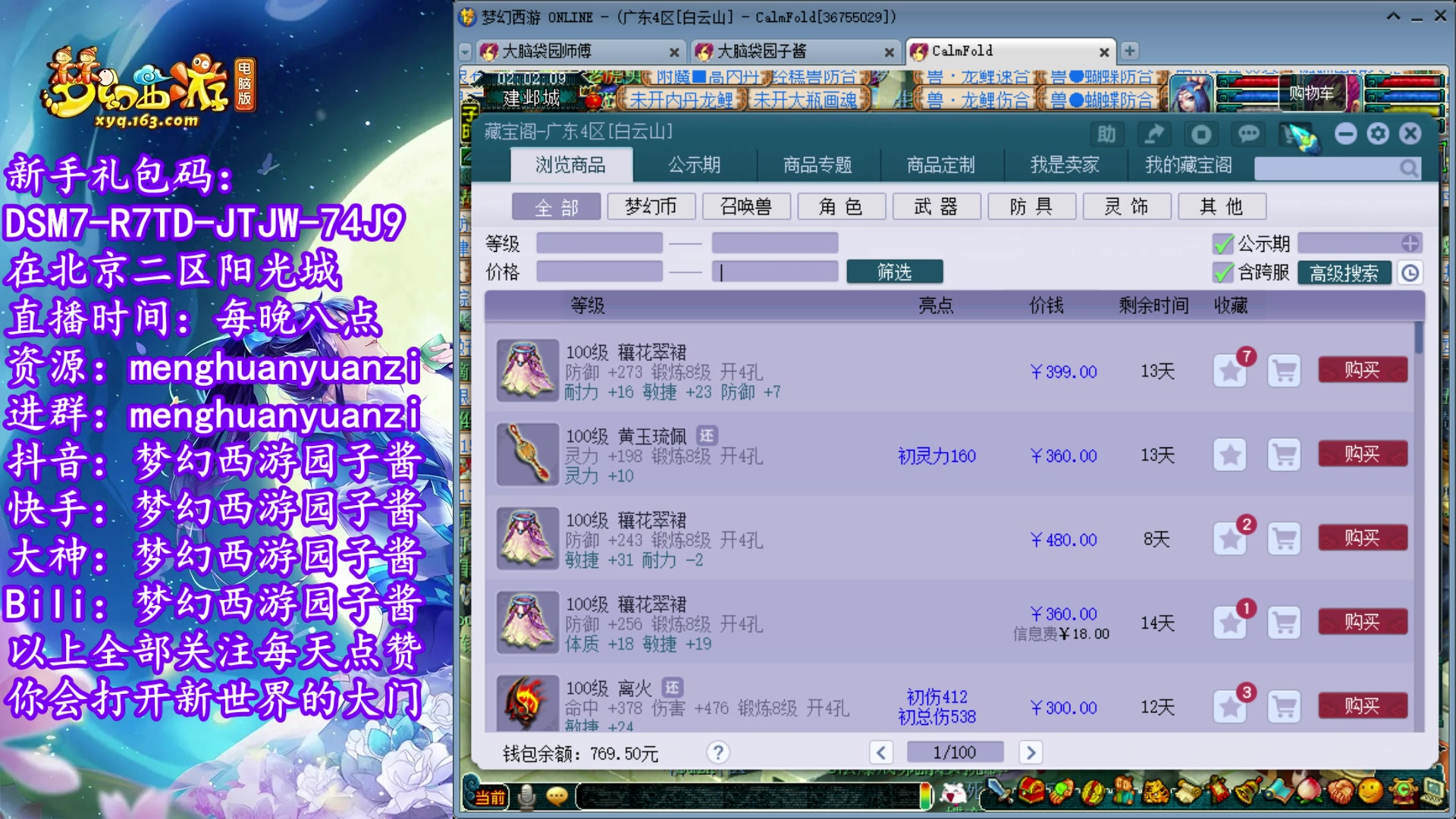Open the treasure chest inventory icon
The width and height of the screenshot is (1456, 819).
point(1031,792)
